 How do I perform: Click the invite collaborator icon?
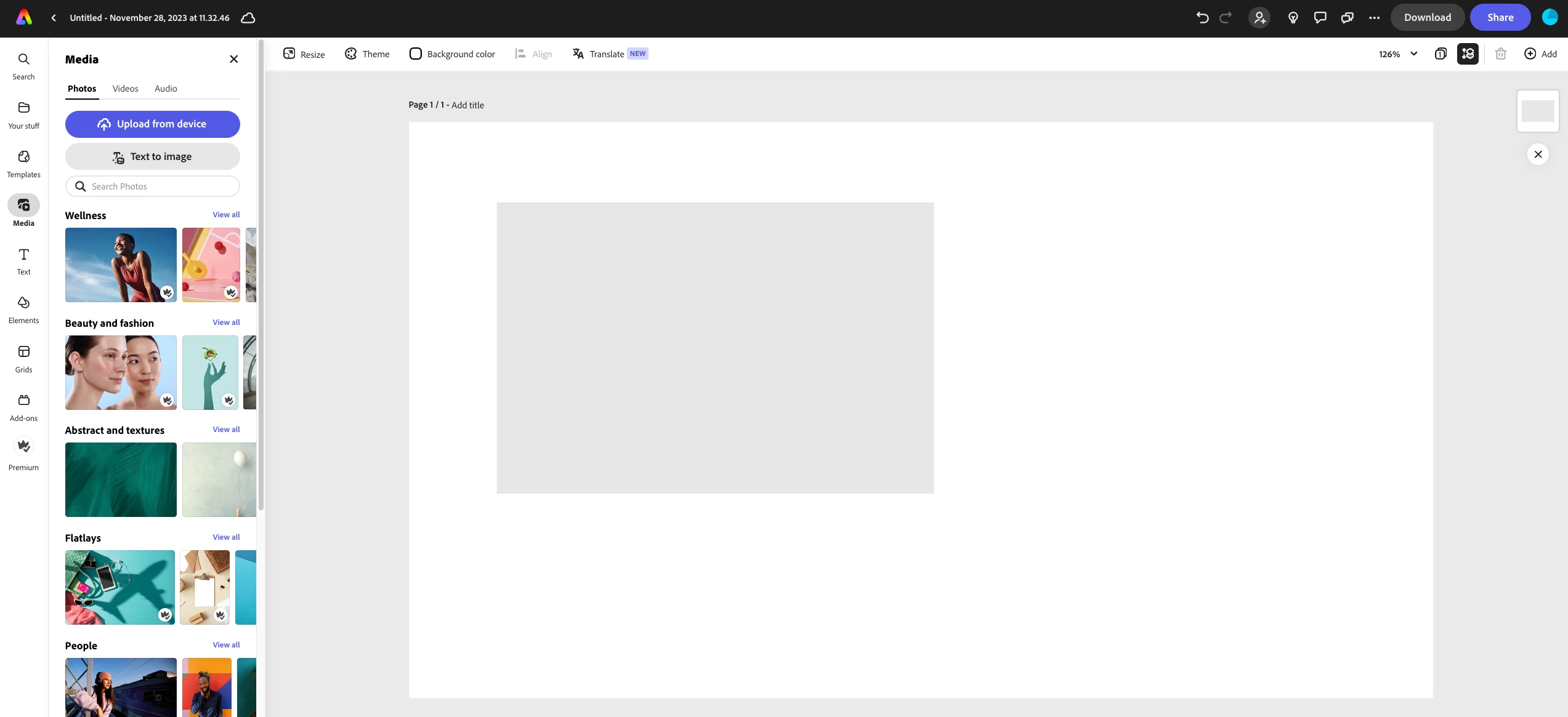pos(1259,18)
